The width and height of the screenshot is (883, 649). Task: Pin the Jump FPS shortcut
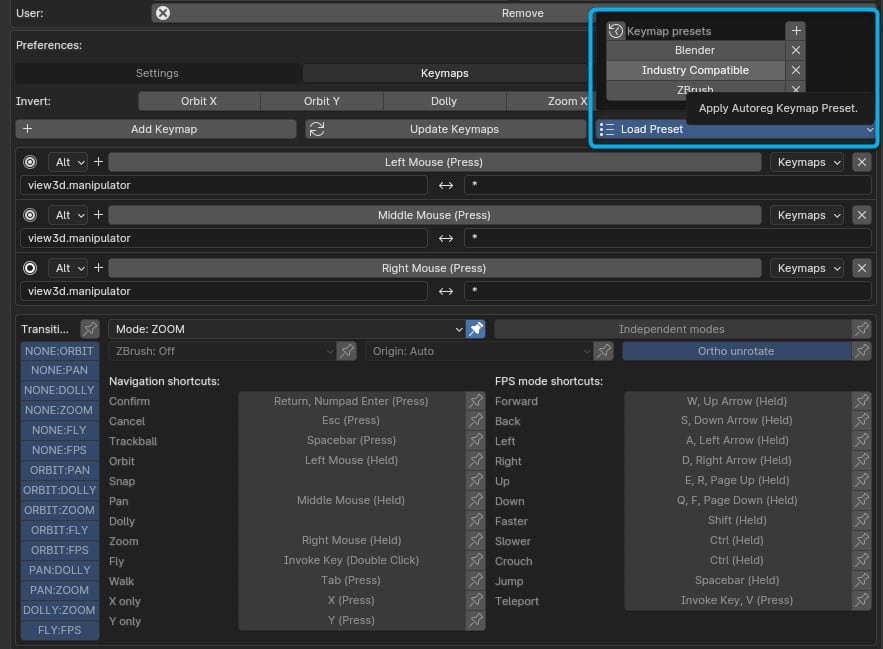[x=862, y=580]
